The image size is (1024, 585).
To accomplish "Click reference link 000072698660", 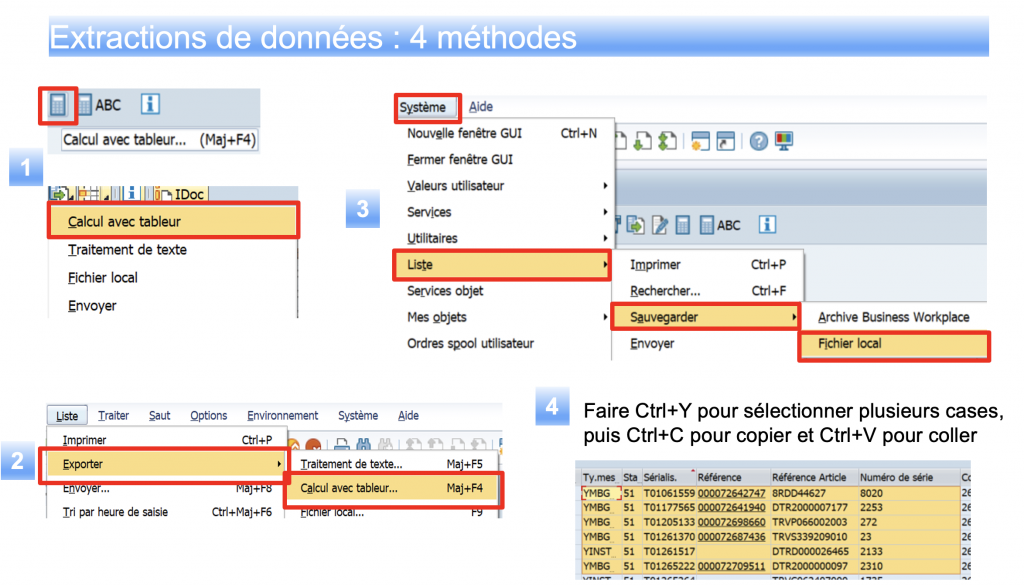I will [x=731, y=521].
